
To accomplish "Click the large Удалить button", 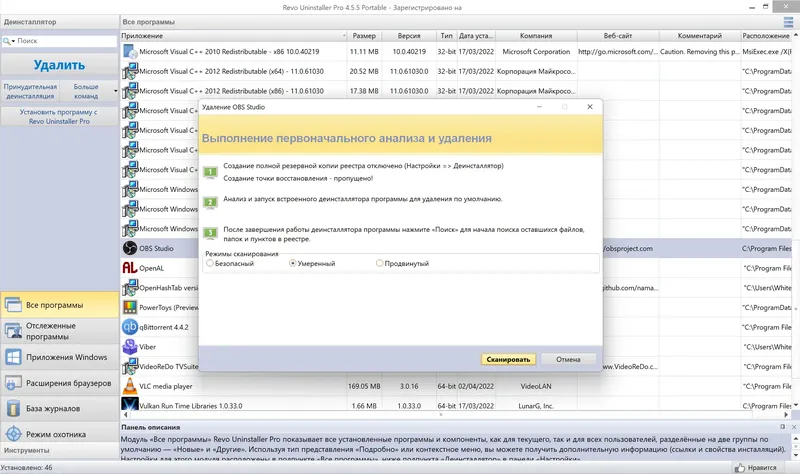I will tap(59, 65).
